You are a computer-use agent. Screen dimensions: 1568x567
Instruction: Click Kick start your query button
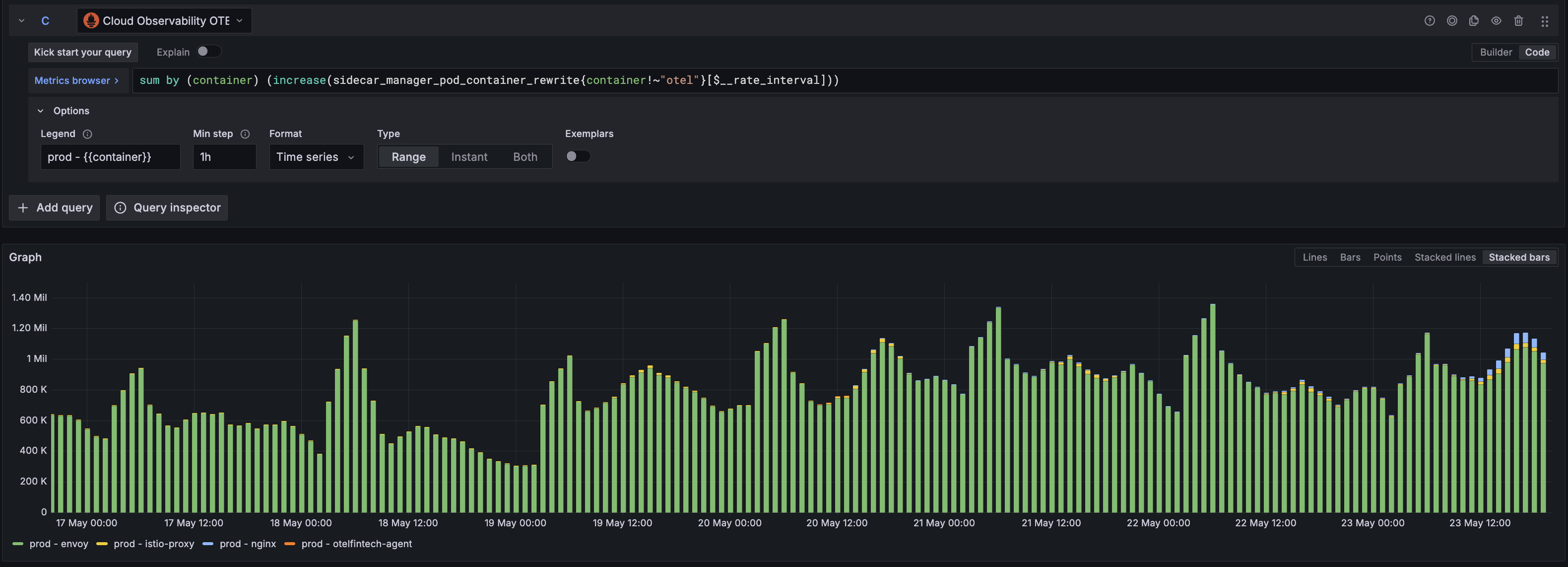pyautogui.click(x=83, y=52)
